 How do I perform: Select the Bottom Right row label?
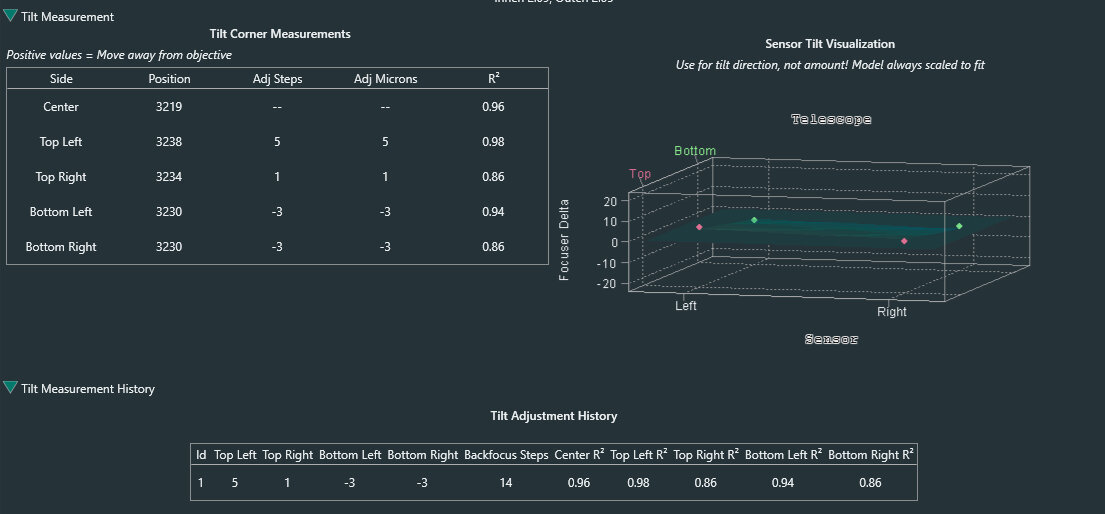click(x=61, y=247)
